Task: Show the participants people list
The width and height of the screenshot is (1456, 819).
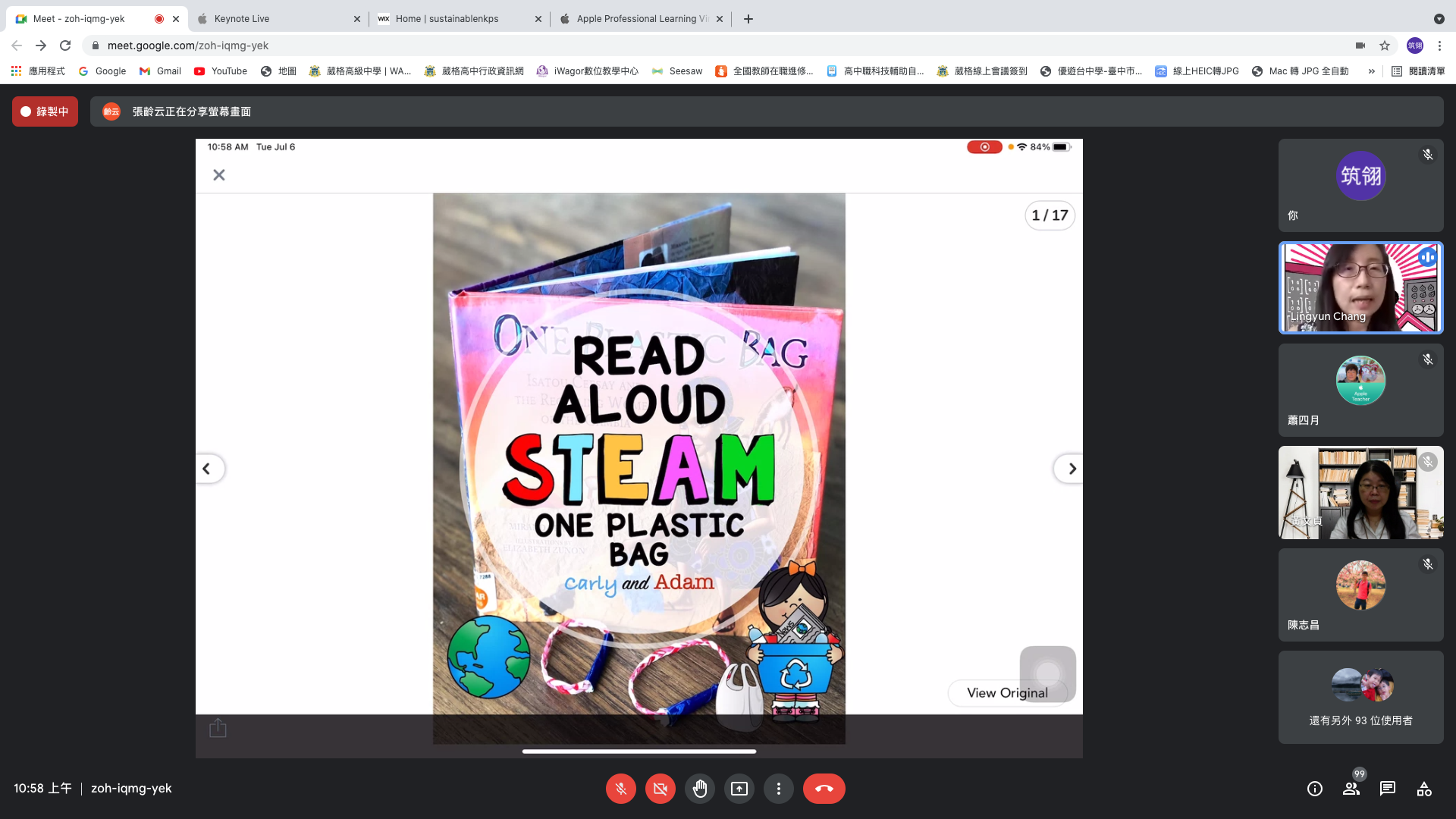Action: click(1351, 789)
